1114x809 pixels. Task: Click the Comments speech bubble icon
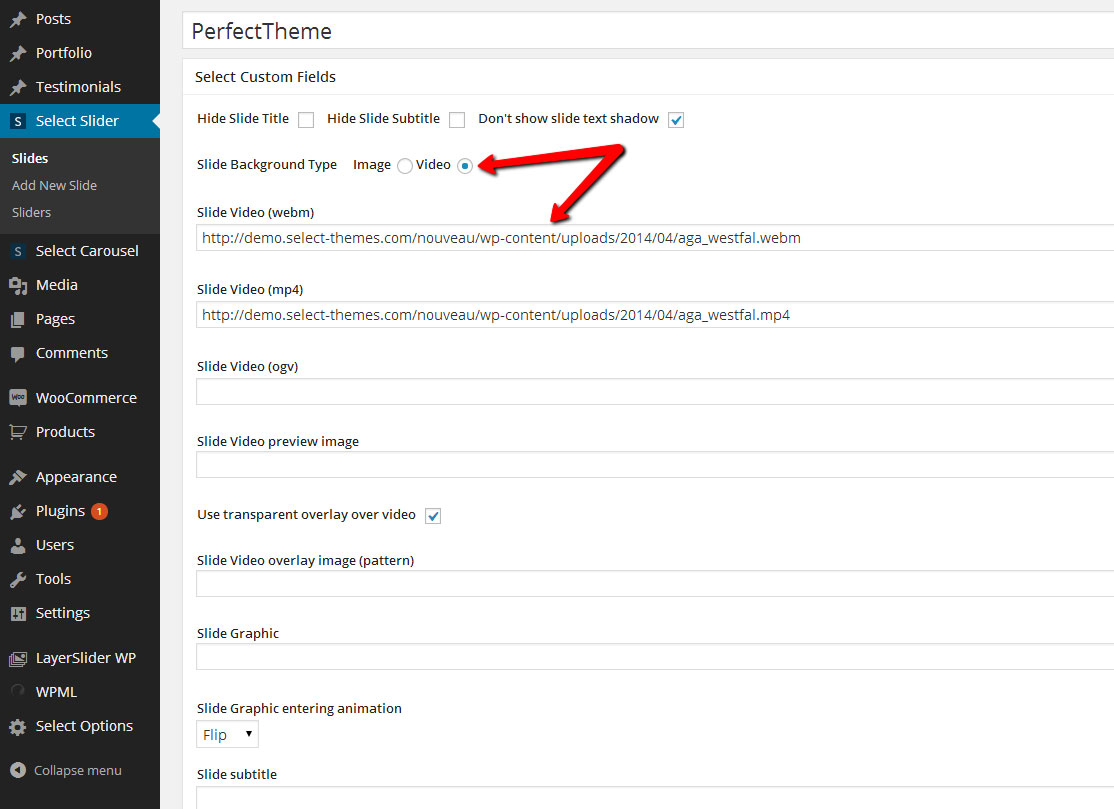18,353
